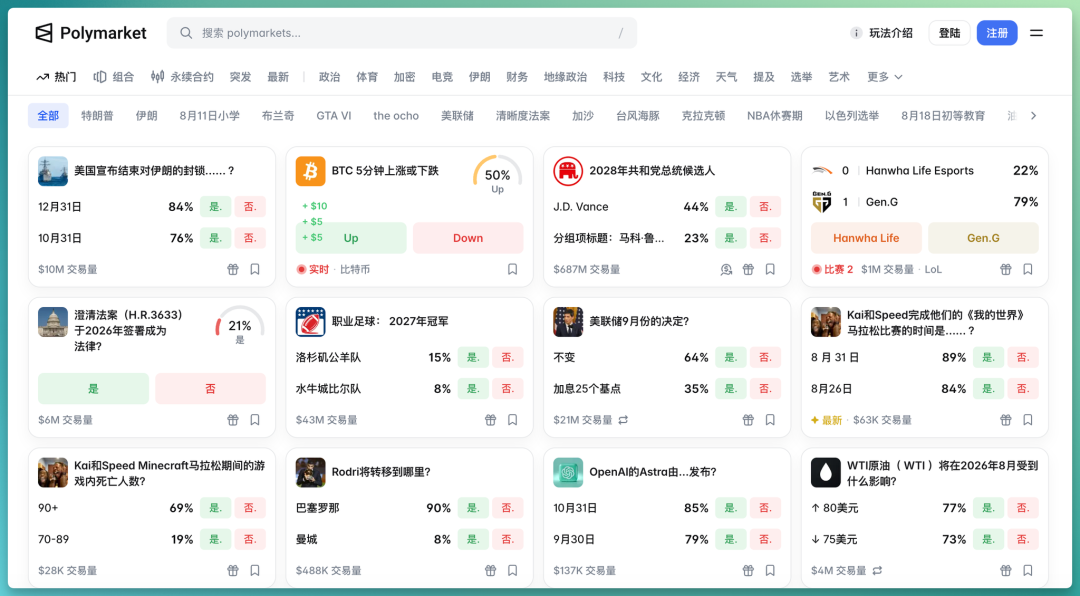Show more topic filters with right chevron

1033,116
